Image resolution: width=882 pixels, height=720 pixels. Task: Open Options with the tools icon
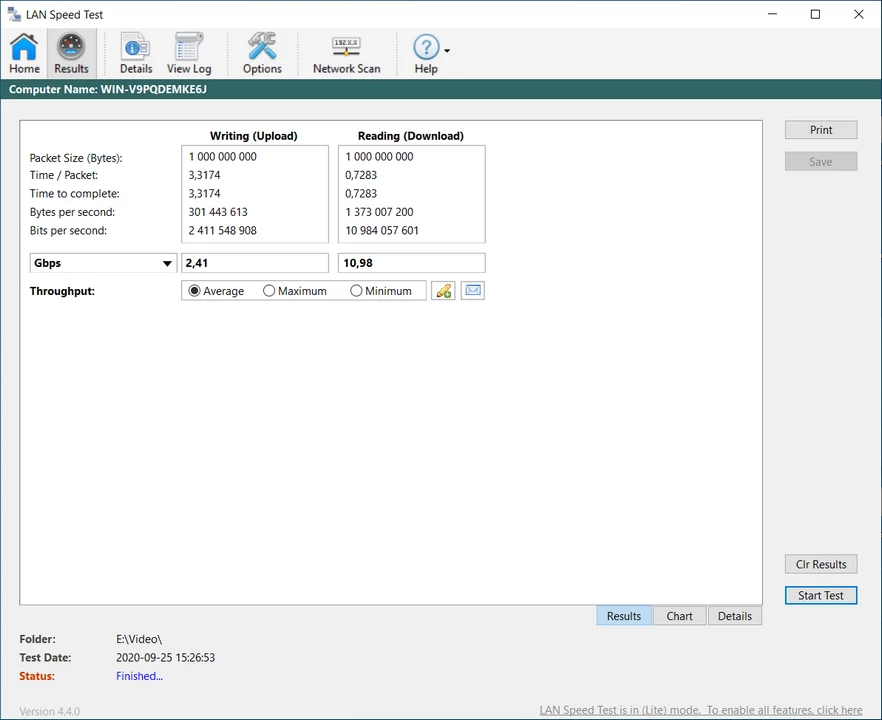(x=262, y=53)
